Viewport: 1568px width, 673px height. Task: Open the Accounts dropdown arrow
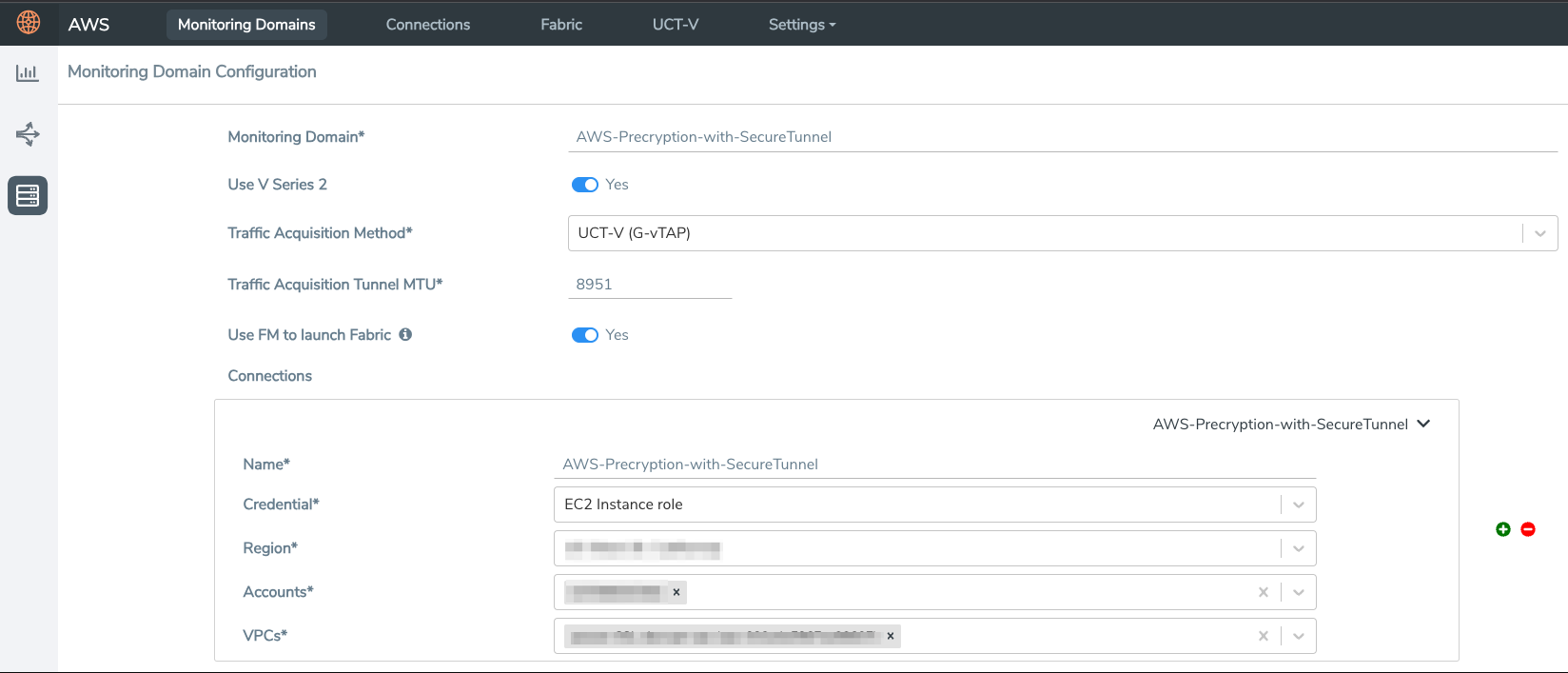click(1299, 592)
